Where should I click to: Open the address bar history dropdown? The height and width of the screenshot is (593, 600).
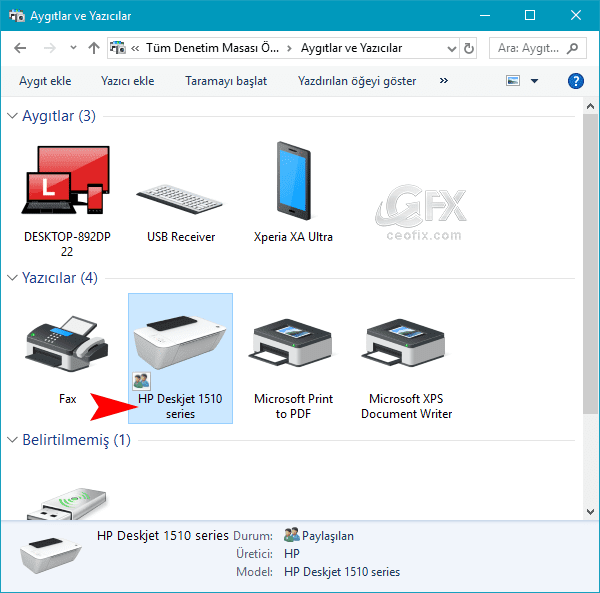point(452,49)
